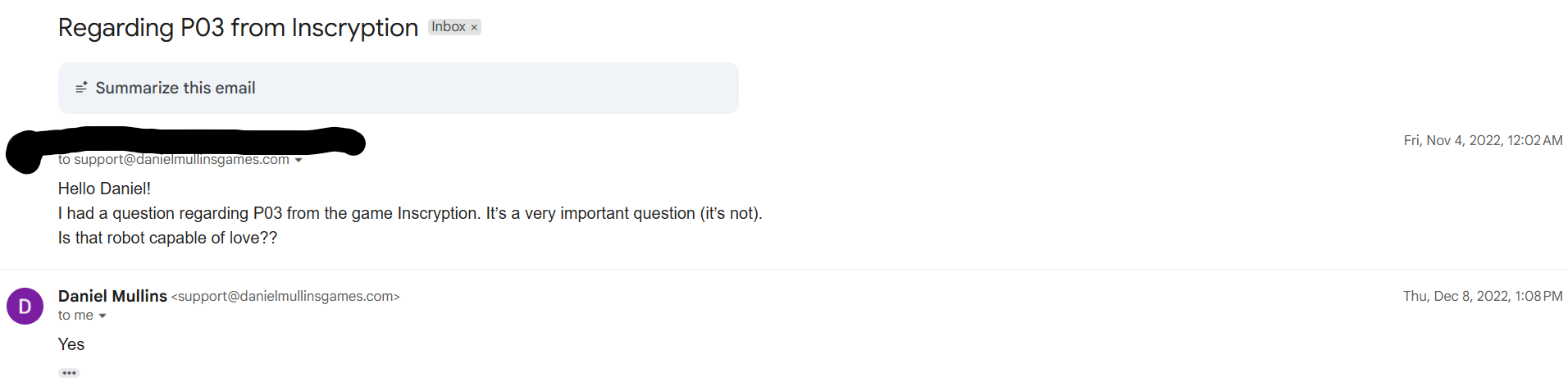Screen dimensions: 1568x391
Task: Expand recipient details arrow after support@danielmullinsgames.com
Action: pyautogui.click(x=299, y=160)
